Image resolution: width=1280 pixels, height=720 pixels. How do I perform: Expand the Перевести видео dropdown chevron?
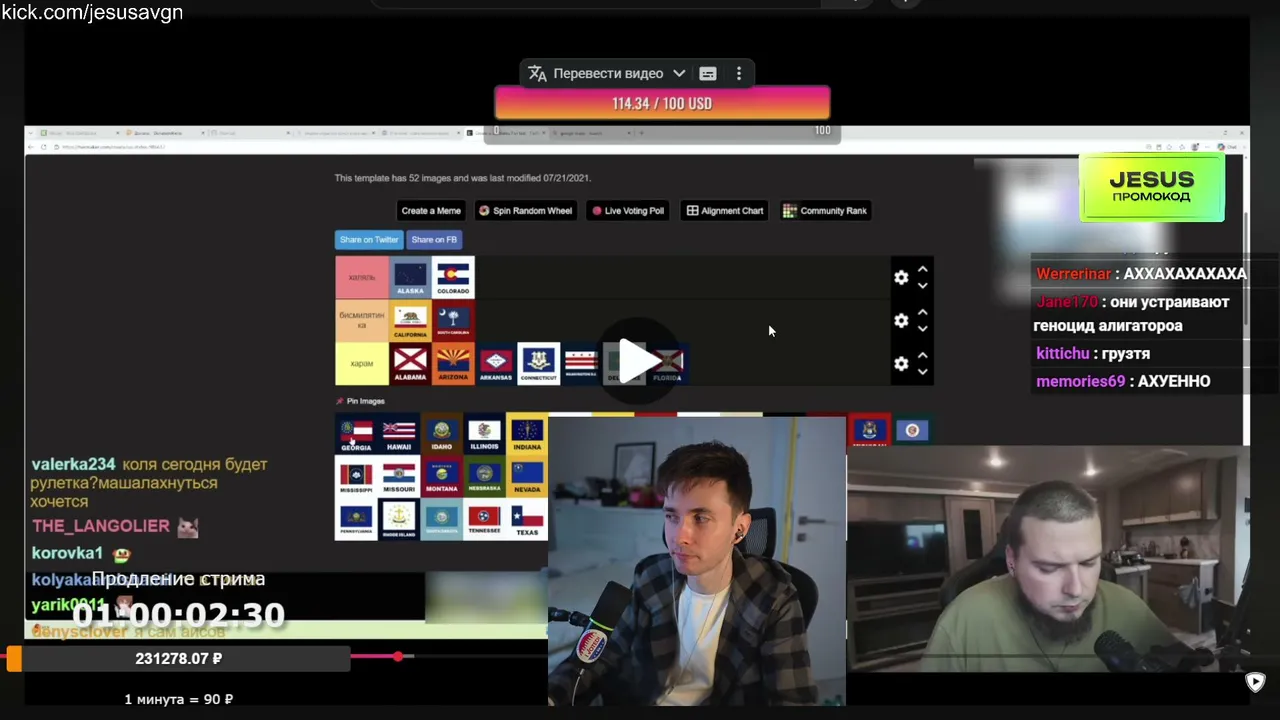[679, 73]
